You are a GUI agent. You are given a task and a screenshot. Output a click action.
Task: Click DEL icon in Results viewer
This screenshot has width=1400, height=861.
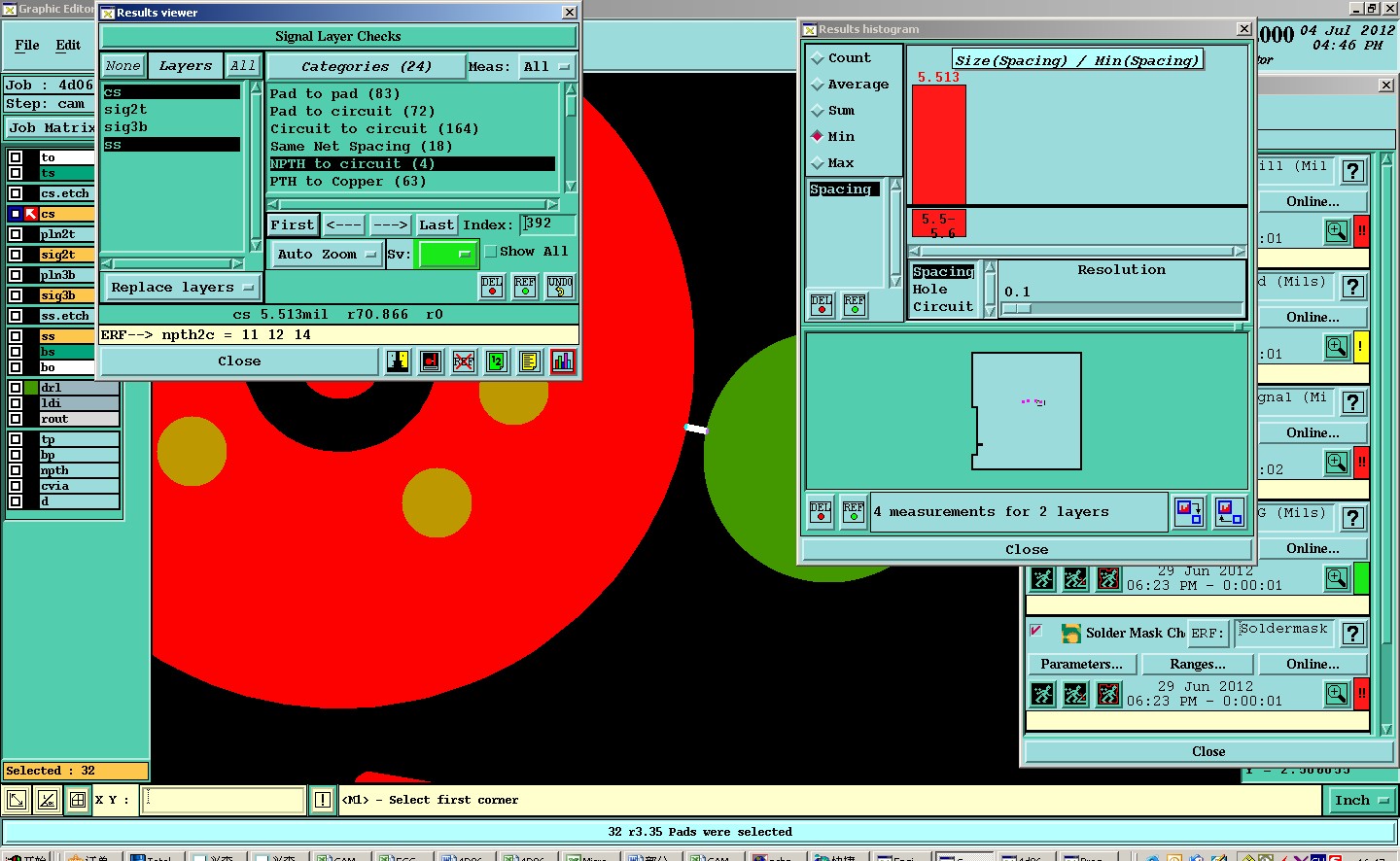tap(493, 287)
